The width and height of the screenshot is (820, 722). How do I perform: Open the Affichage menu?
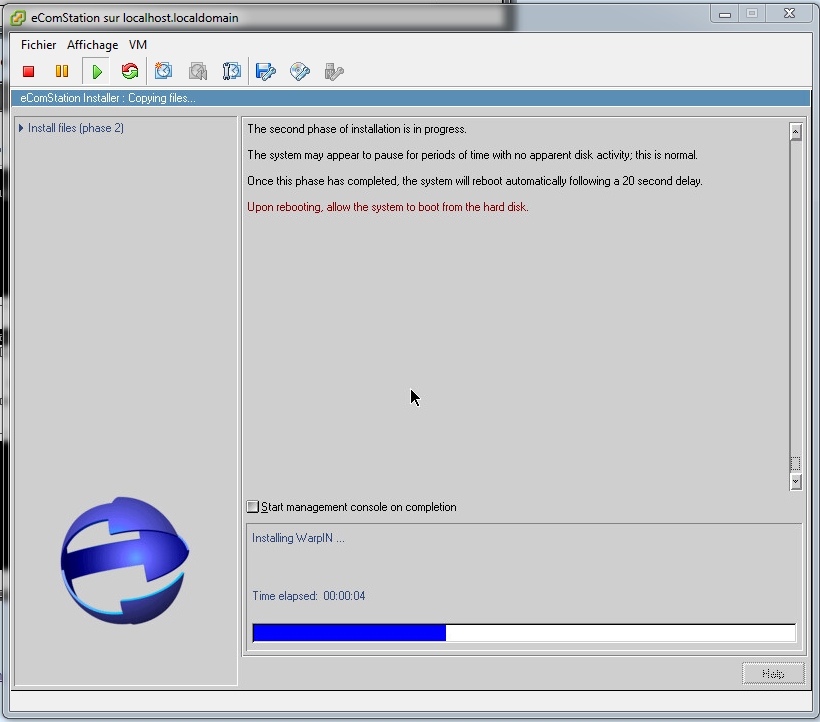click(x=92, y=45)
